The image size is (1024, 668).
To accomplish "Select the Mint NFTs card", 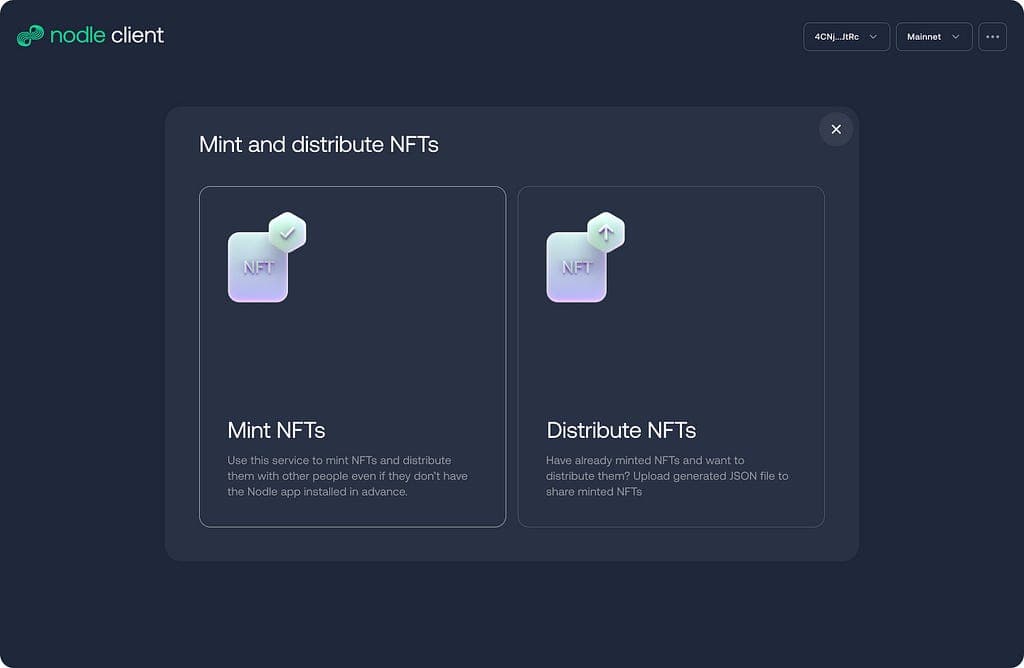I will (x=352, y=356).
